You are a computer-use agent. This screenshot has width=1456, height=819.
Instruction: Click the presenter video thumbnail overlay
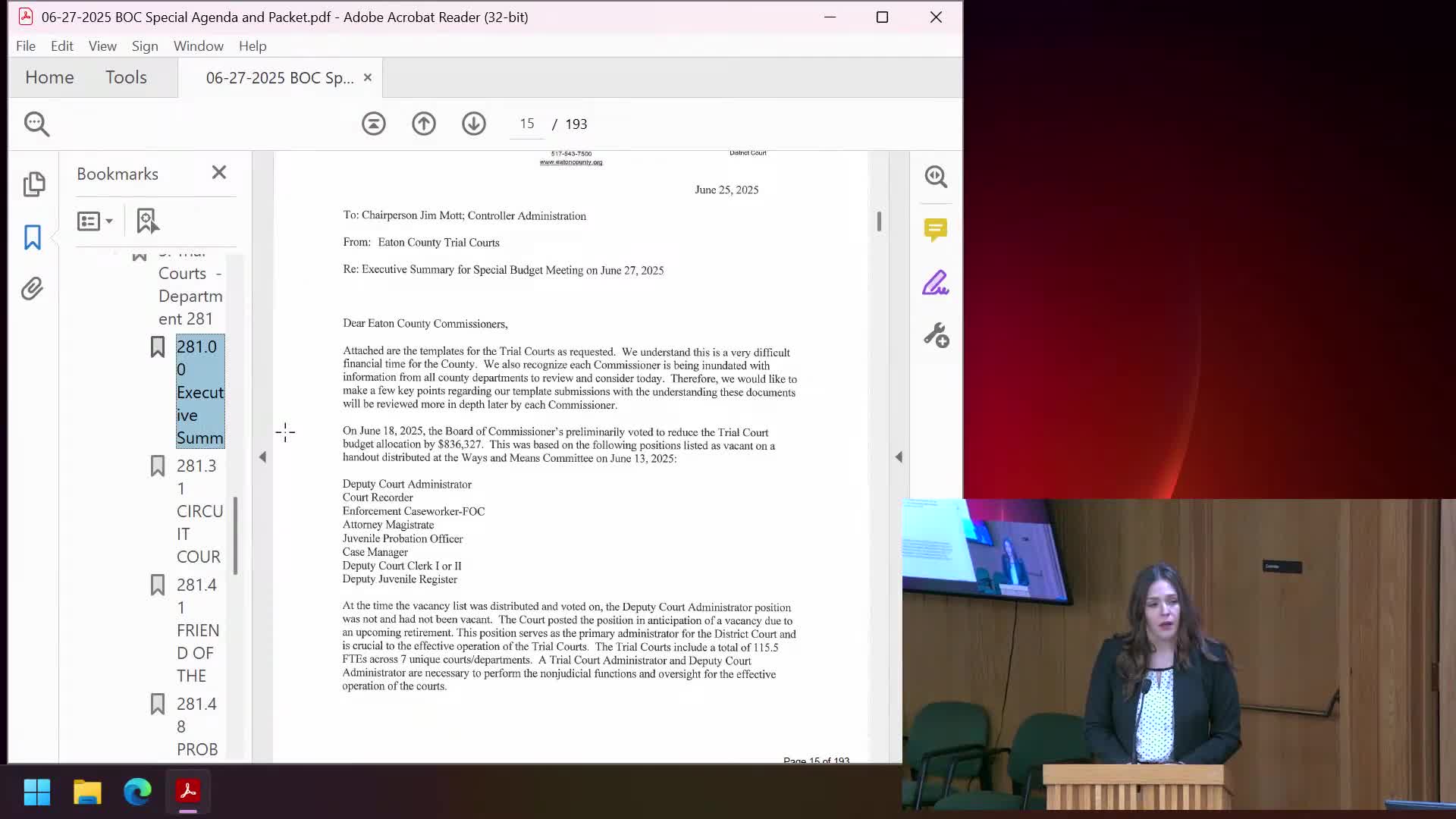(x=1179, y=654)
